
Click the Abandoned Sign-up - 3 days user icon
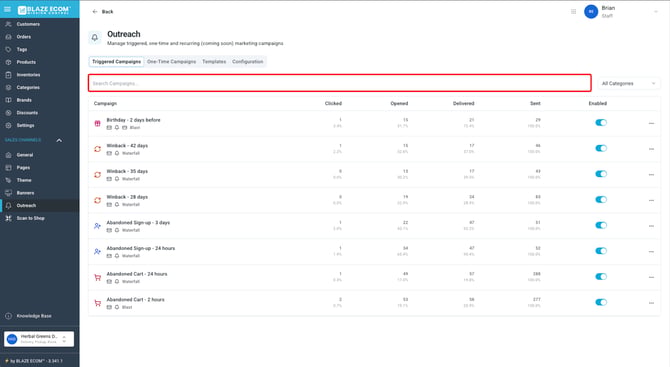[x=97, y=226]
